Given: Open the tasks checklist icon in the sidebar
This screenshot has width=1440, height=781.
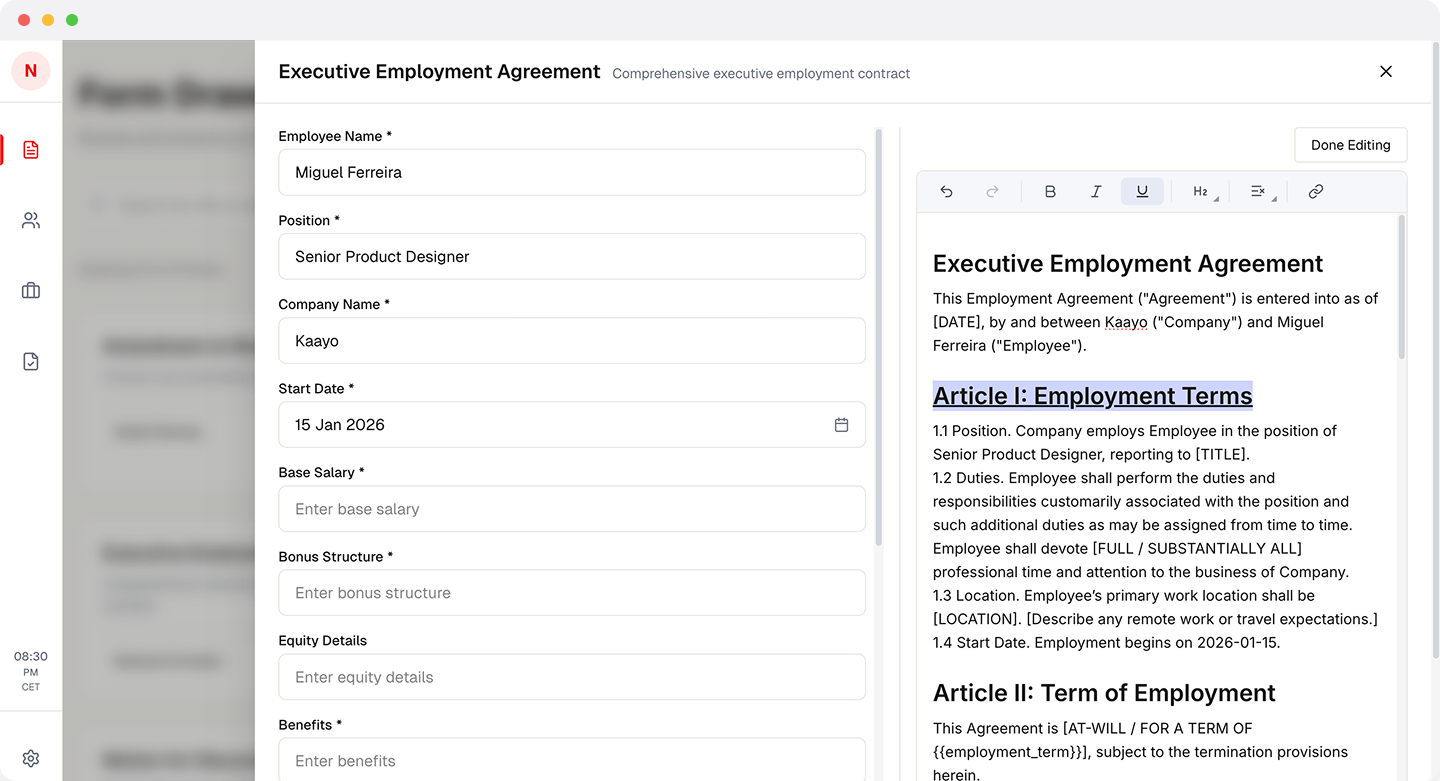Looking at the screenshot, I should [x=30, y=360].
